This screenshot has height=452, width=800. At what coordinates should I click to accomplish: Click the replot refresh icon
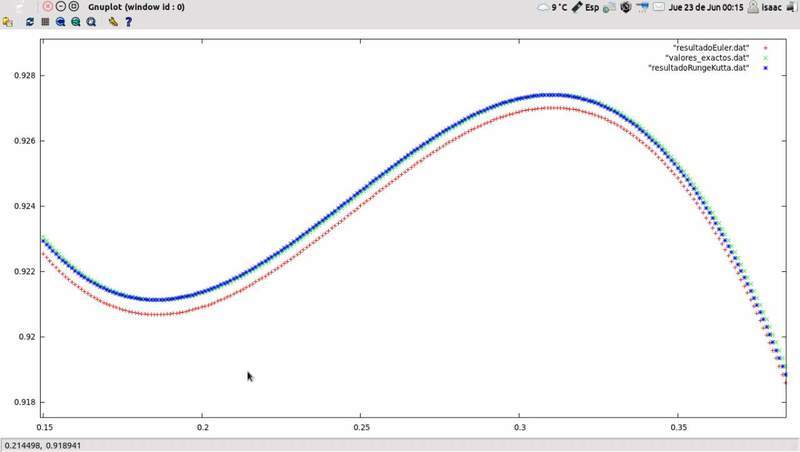coord(30,21)
